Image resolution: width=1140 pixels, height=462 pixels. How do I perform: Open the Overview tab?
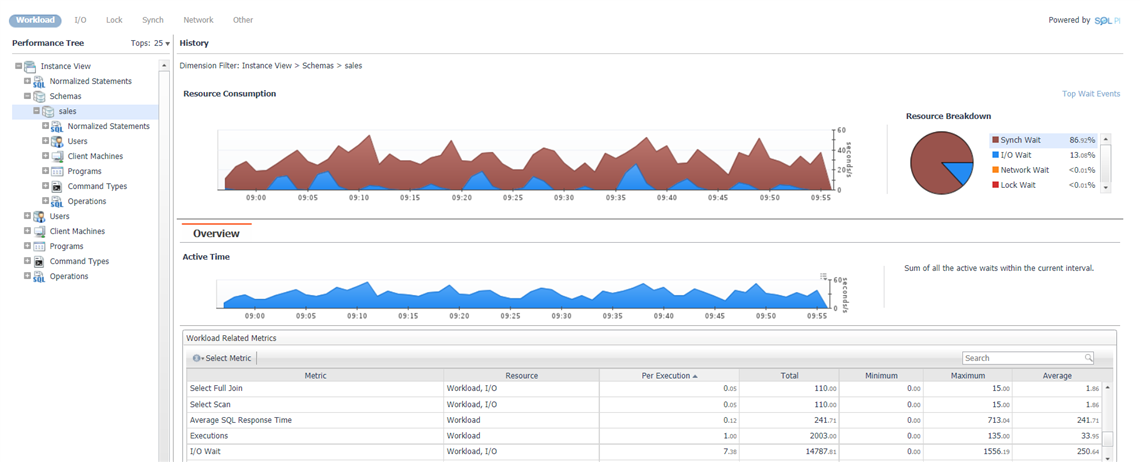tap(216, 234)
